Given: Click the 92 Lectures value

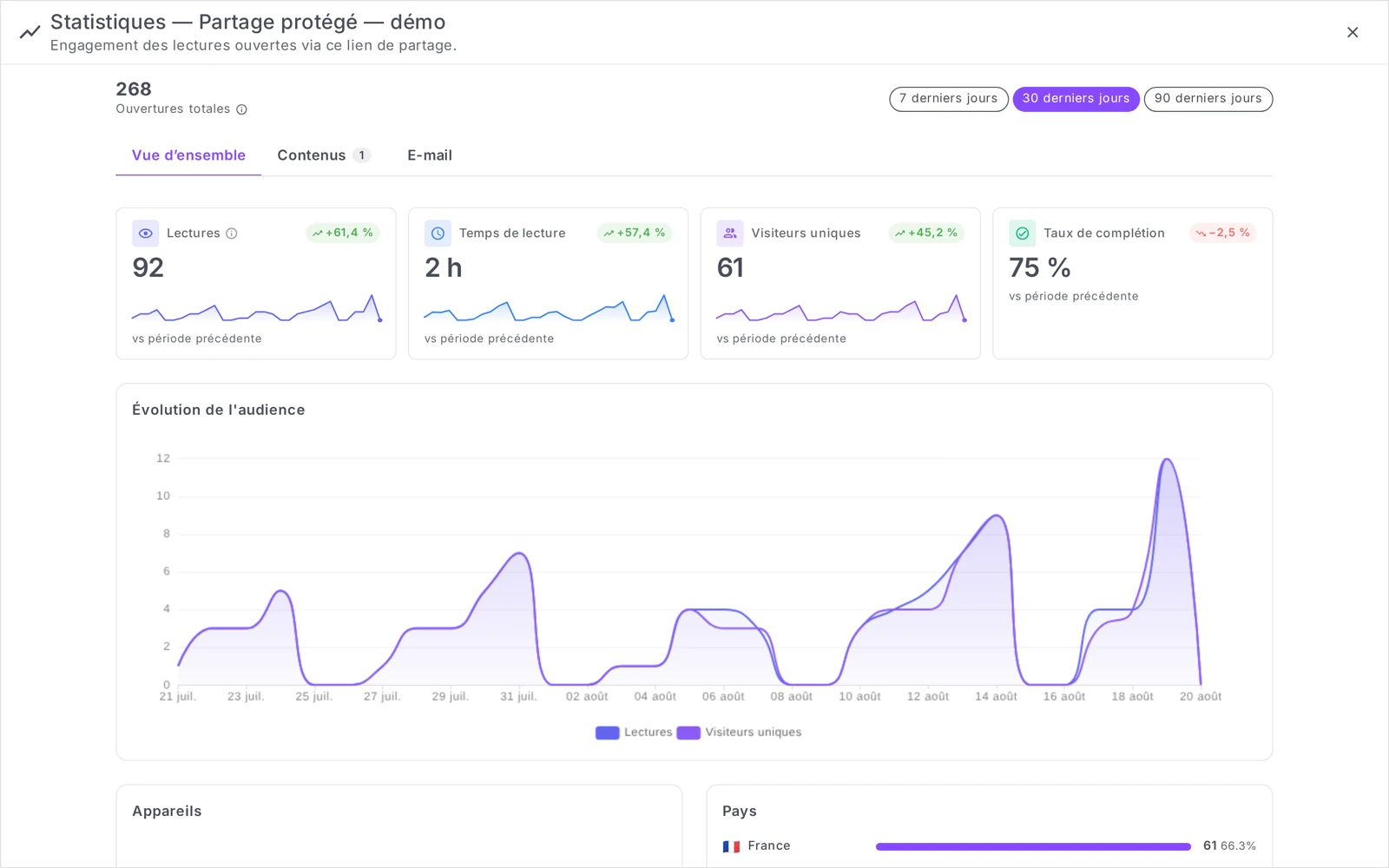Looking at the screenshot, I should 148,267.
